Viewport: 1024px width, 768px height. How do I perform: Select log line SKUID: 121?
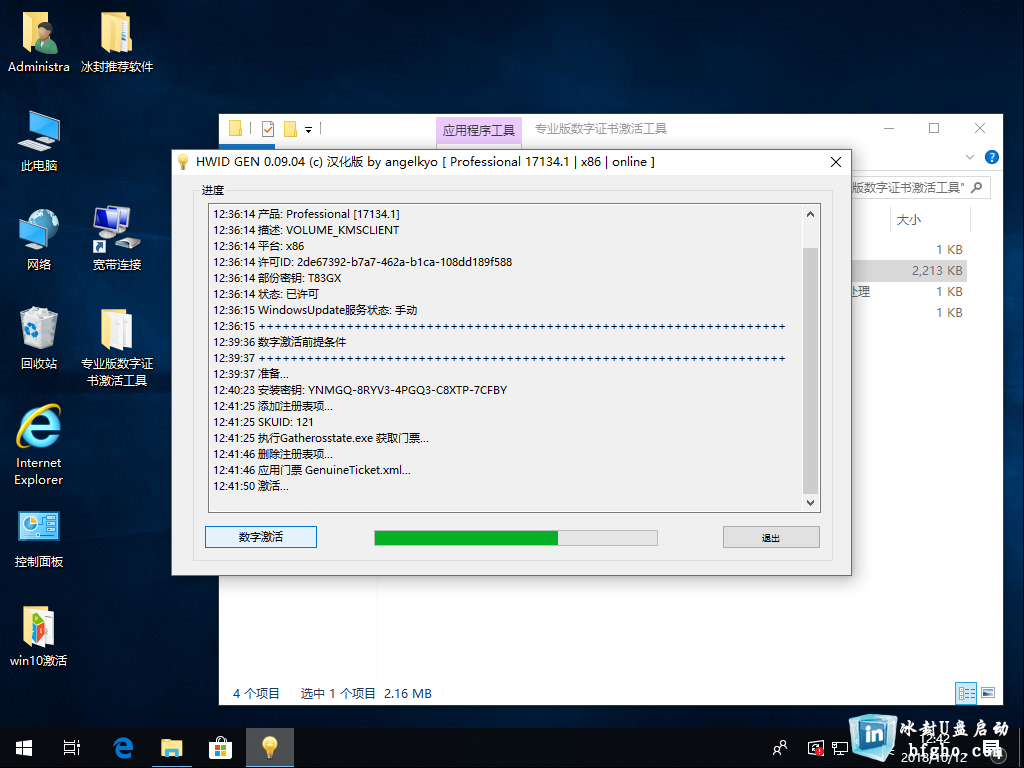point(263,422)
